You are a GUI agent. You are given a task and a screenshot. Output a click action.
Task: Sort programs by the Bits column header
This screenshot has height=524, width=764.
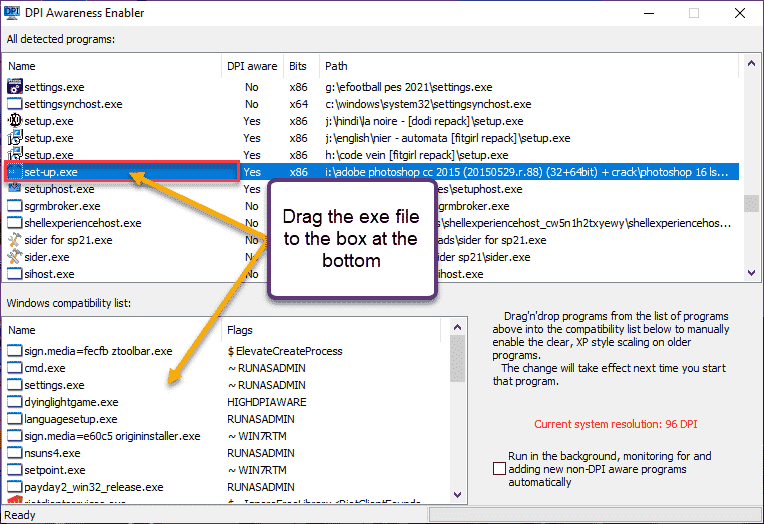301,66
